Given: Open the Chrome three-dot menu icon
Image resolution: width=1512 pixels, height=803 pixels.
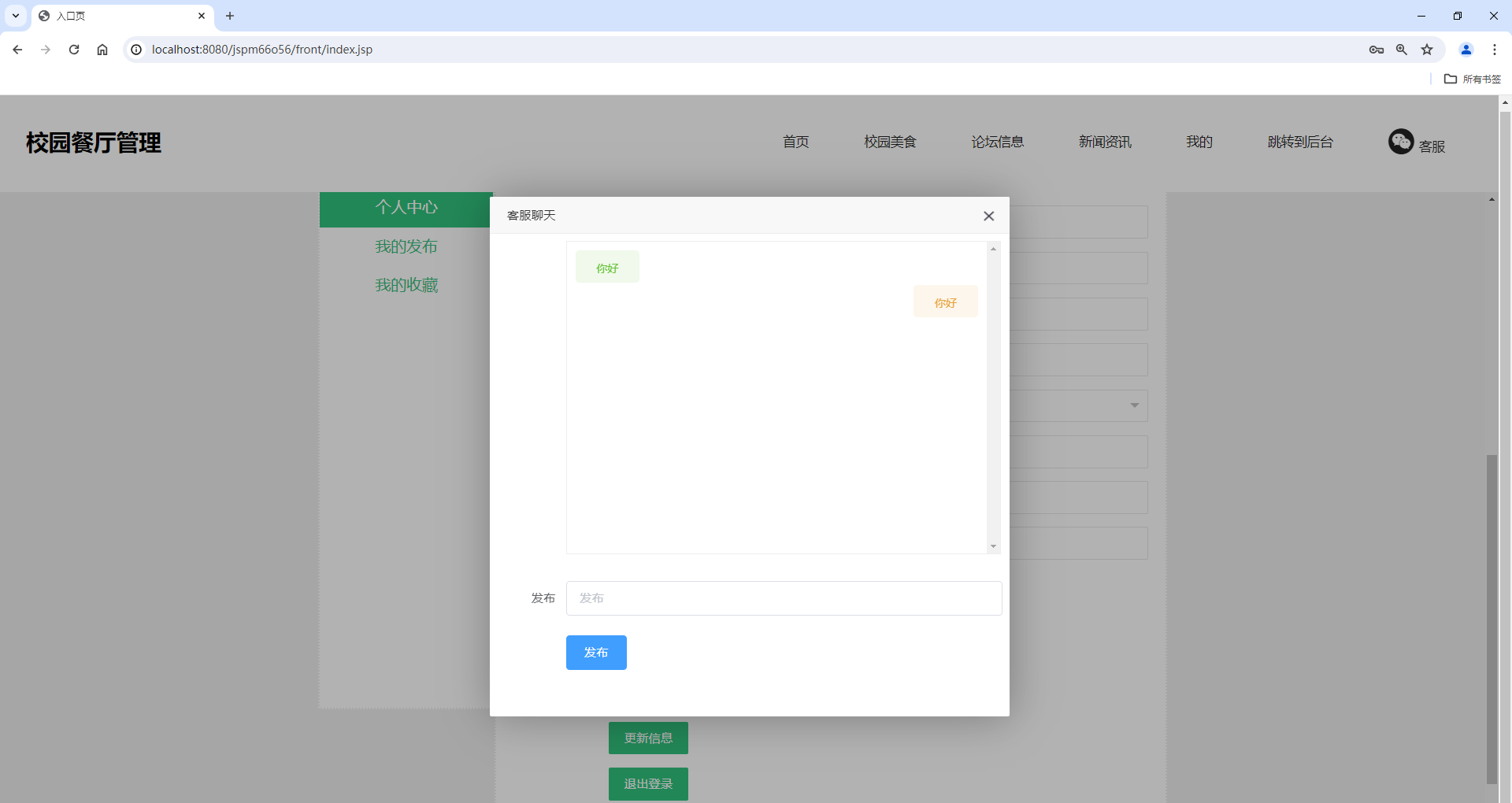Looking at the screenshot, I should (x=1495, y=49).
